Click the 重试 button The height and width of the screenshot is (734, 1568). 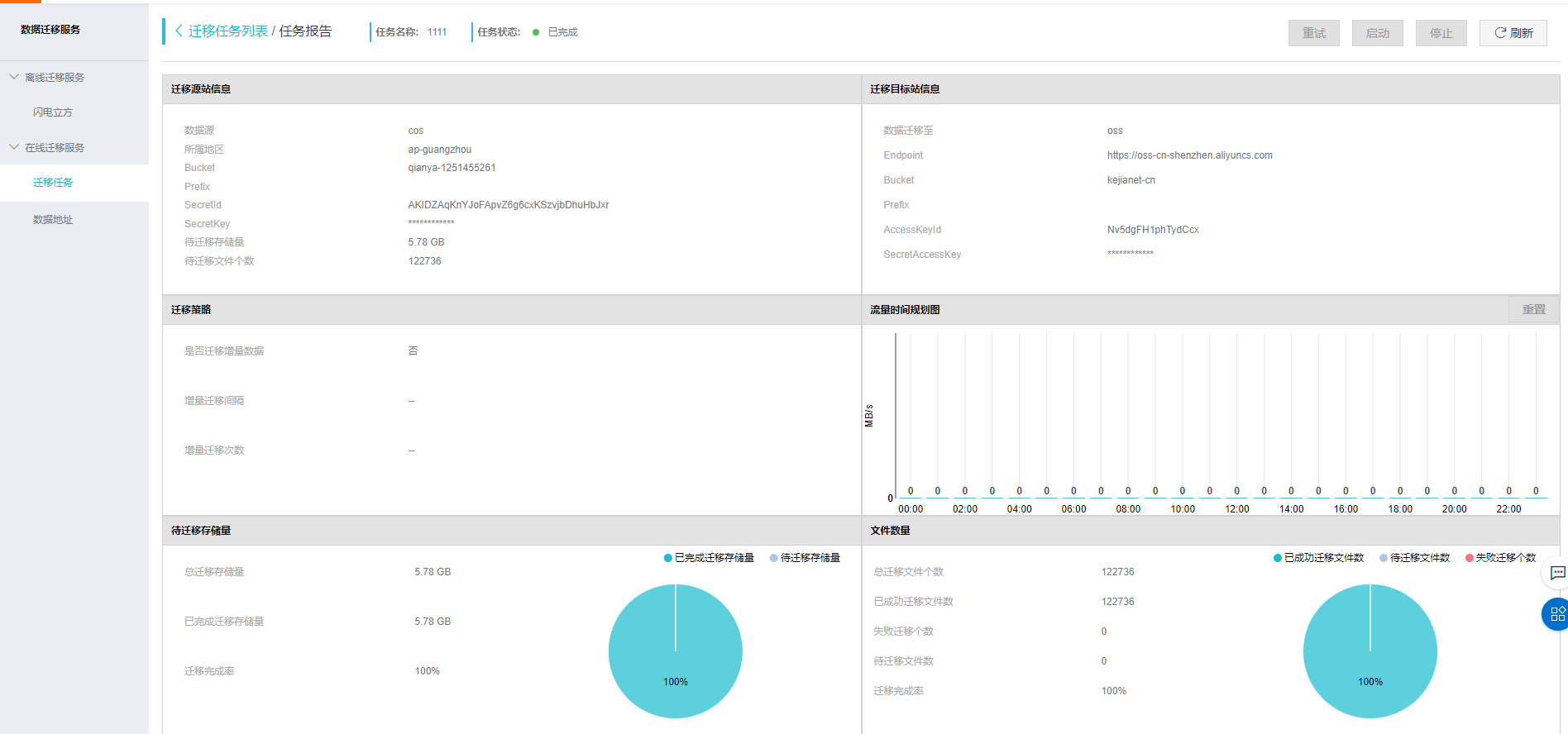[x=1313, y=33]
